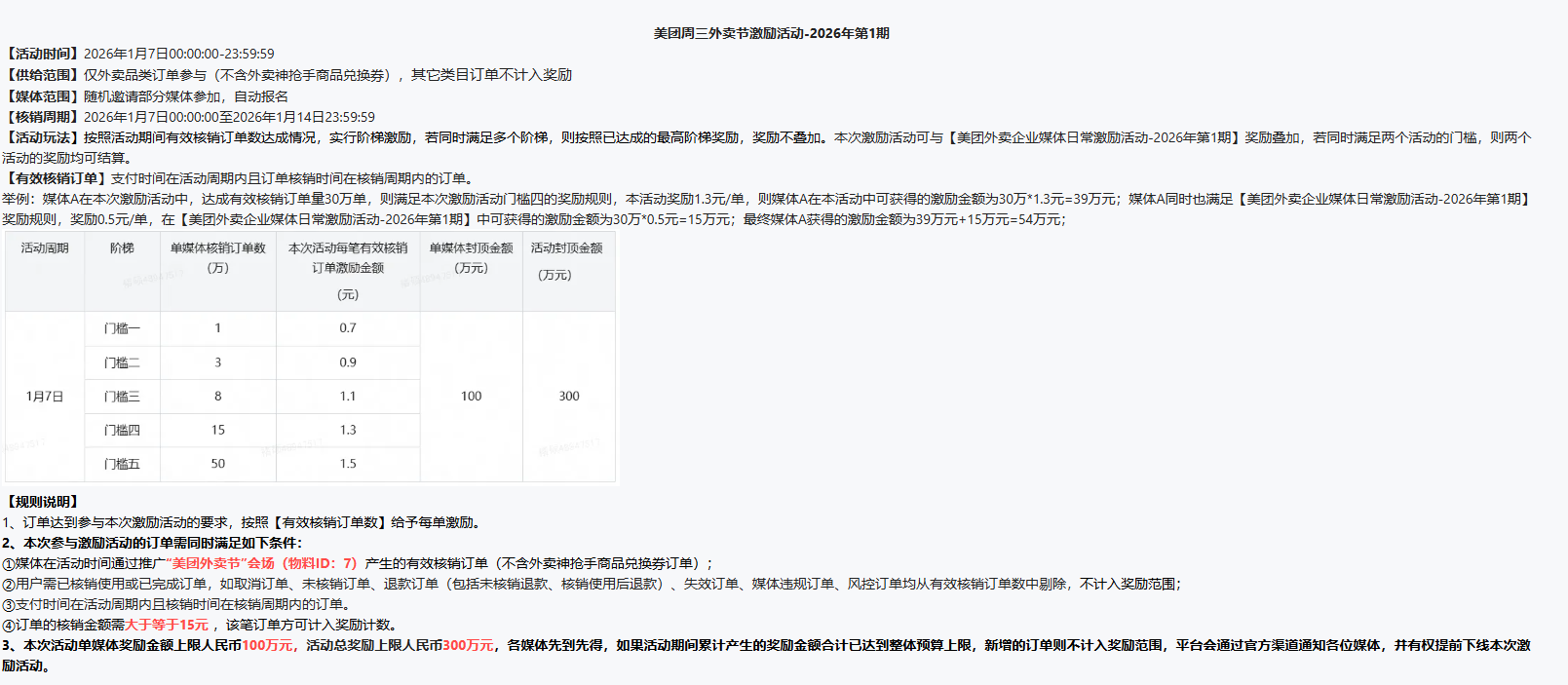Click the red 大于等于15元 text
This screenshot has width=1568, height=685.
coord(167,625)
